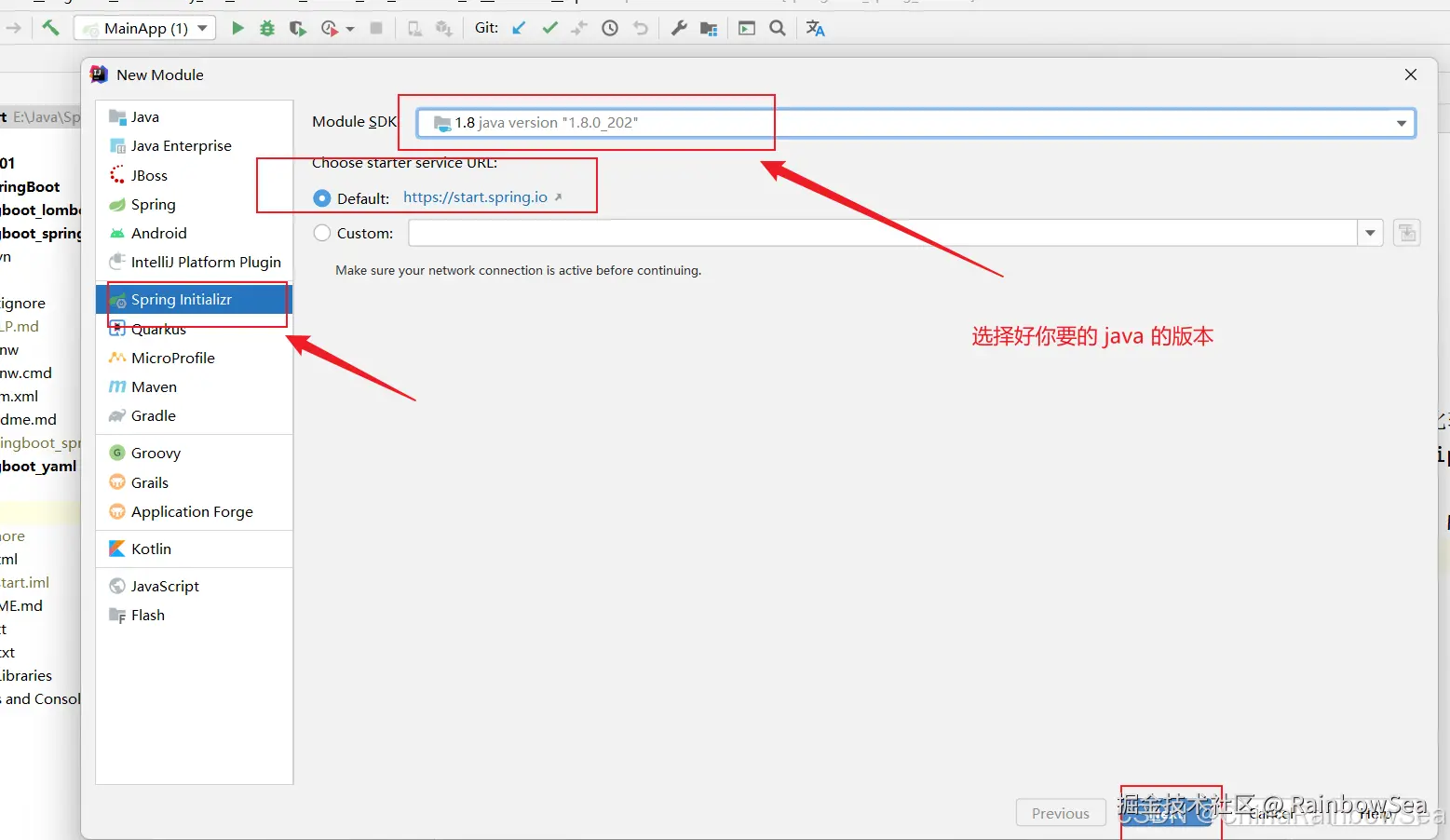Open Project Structure folder icon
Image resolution: width=1450 pixels, height=840 pixels.
point(709,28)
